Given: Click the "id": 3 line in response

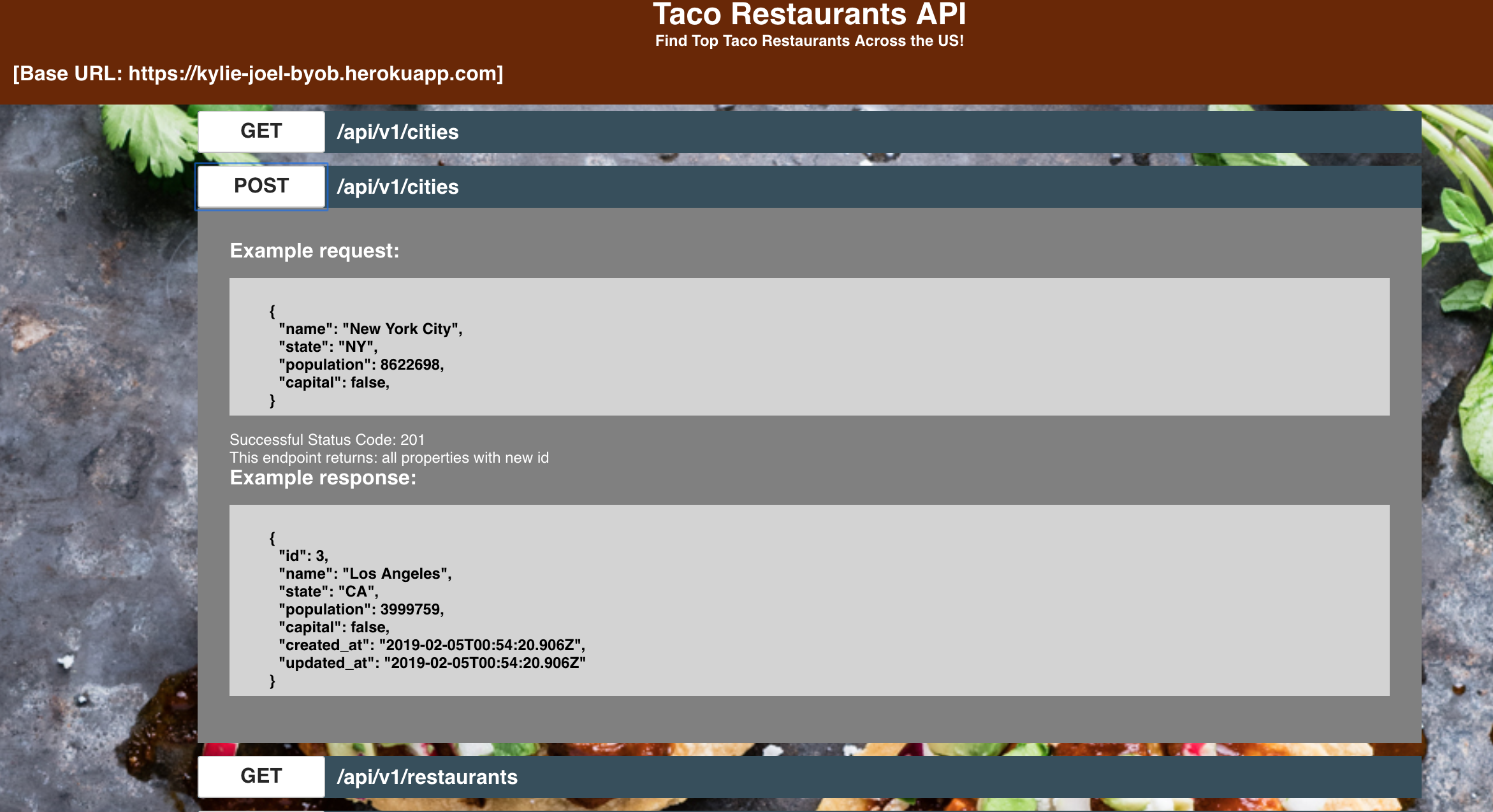Looking at the screenshot, I should [x=303, y=556].
